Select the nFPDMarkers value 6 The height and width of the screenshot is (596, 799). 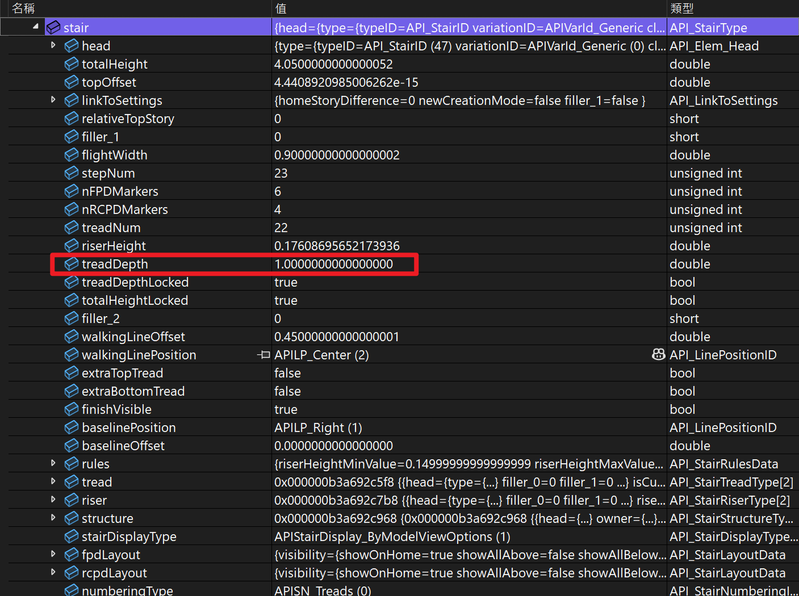[278, 191]
